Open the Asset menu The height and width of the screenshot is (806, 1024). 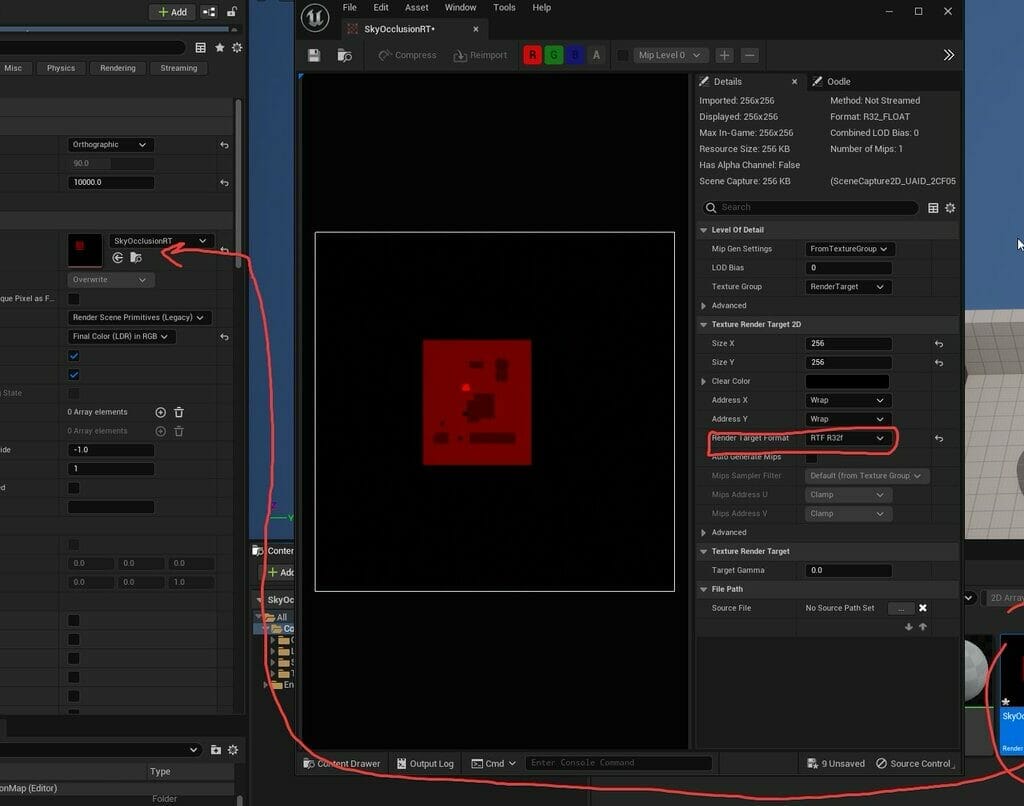[416, 8]
